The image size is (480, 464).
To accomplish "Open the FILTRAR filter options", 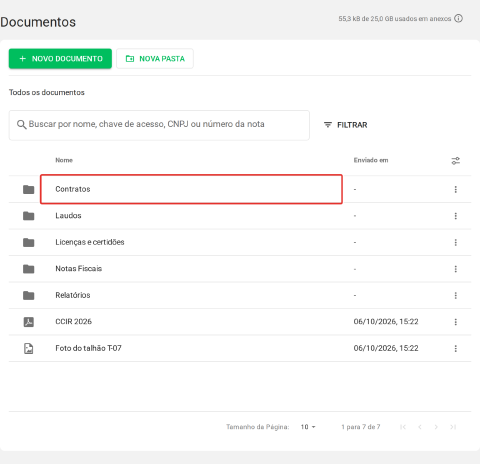I will point(346,125).
